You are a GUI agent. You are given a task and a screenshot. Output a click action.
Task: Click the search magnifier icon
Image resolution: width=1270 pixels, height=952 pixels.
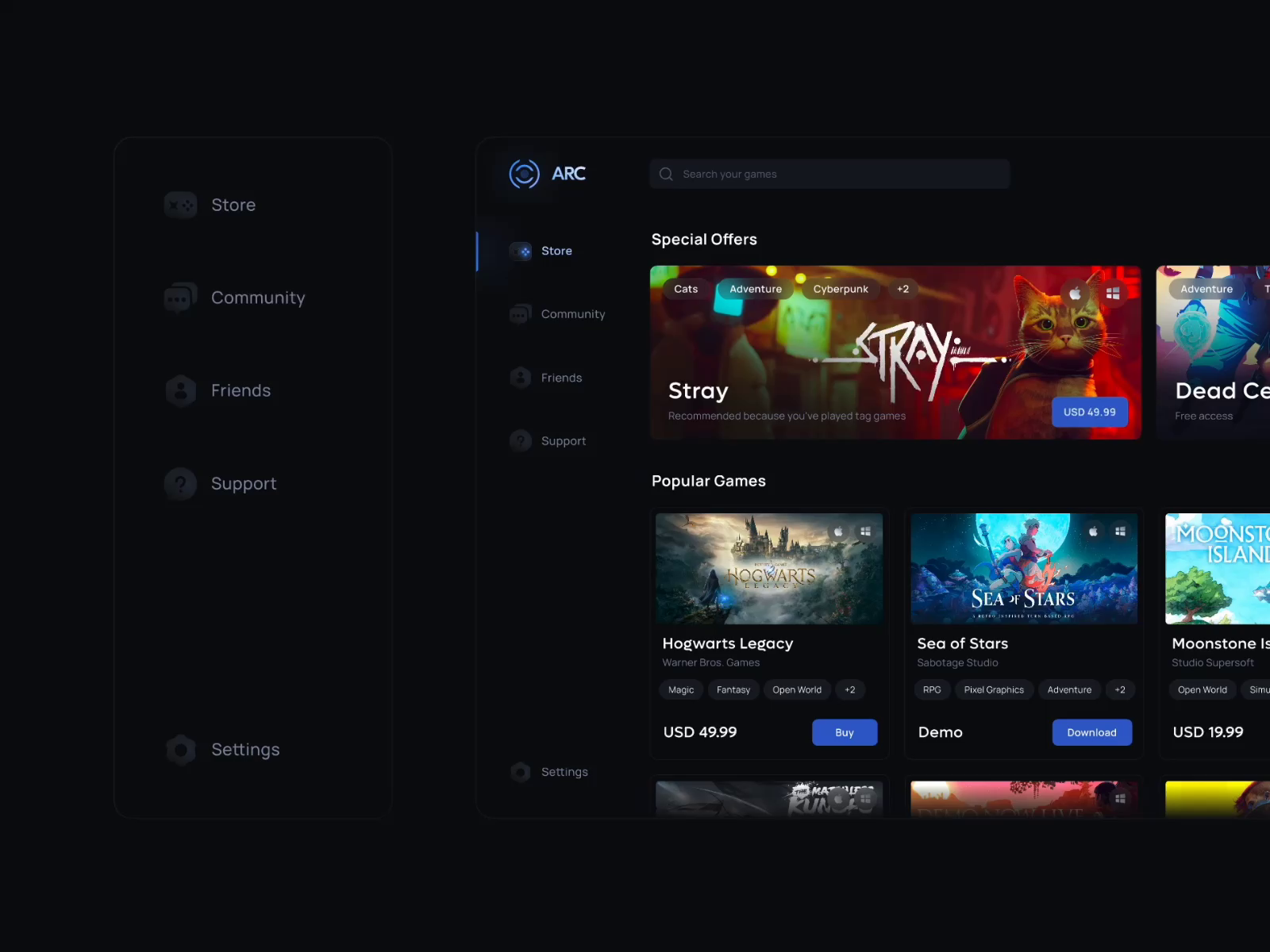pos(666,174)
